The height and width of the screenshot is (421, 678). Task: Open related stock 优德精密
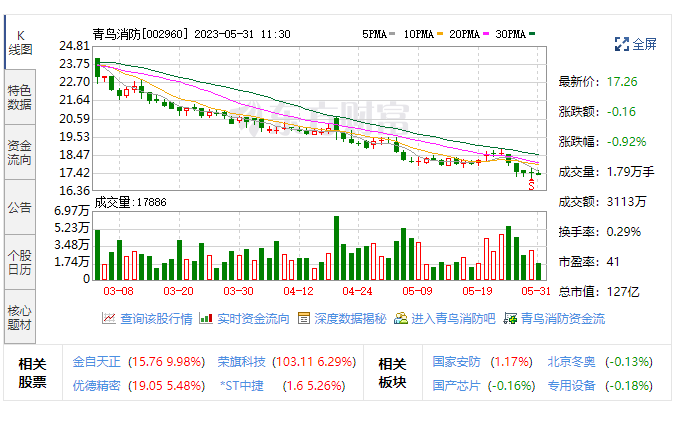click(96, 385)
